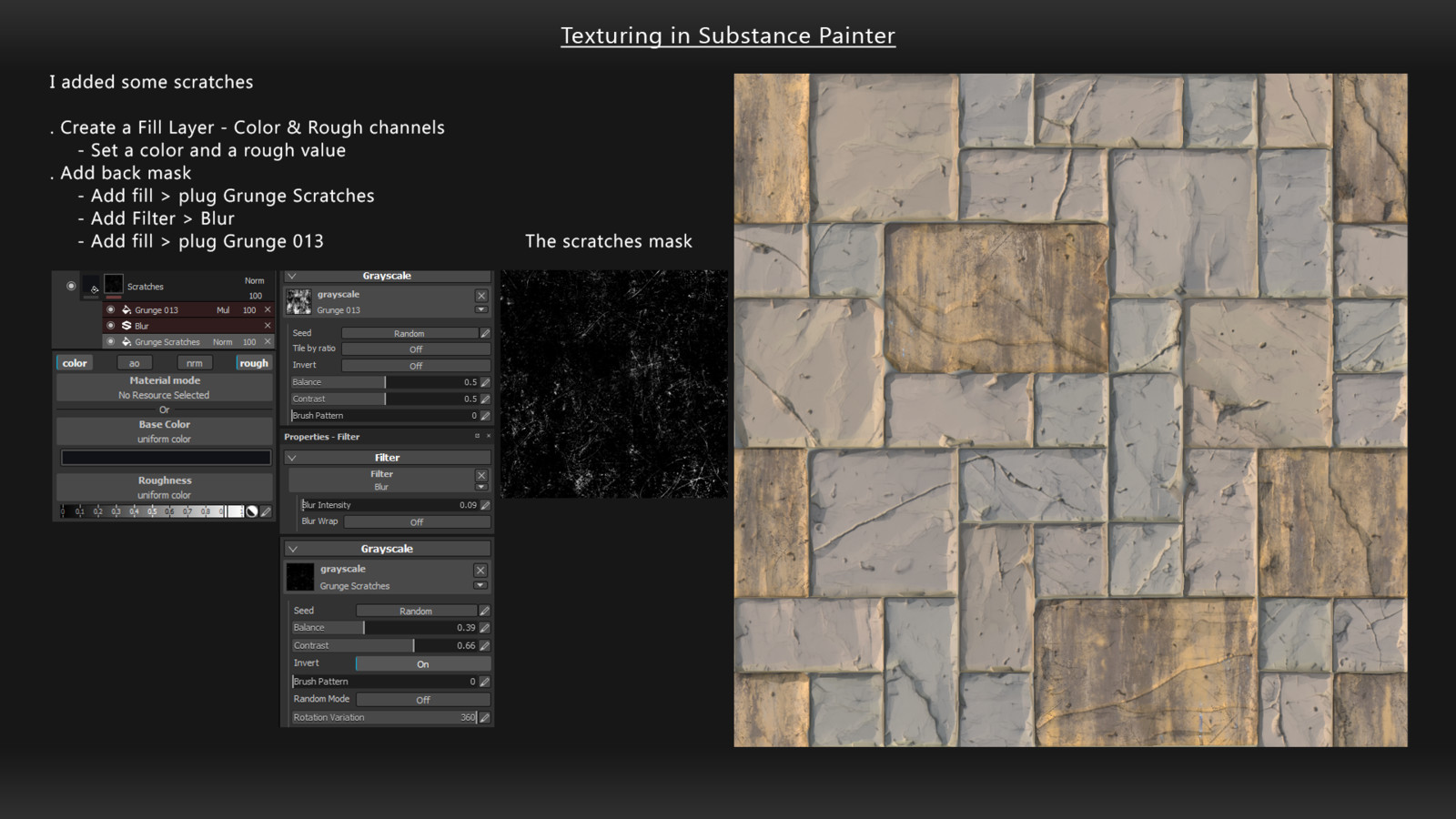
Task: Adjust the Blur Intensity slider
Action: click(389, 504)
